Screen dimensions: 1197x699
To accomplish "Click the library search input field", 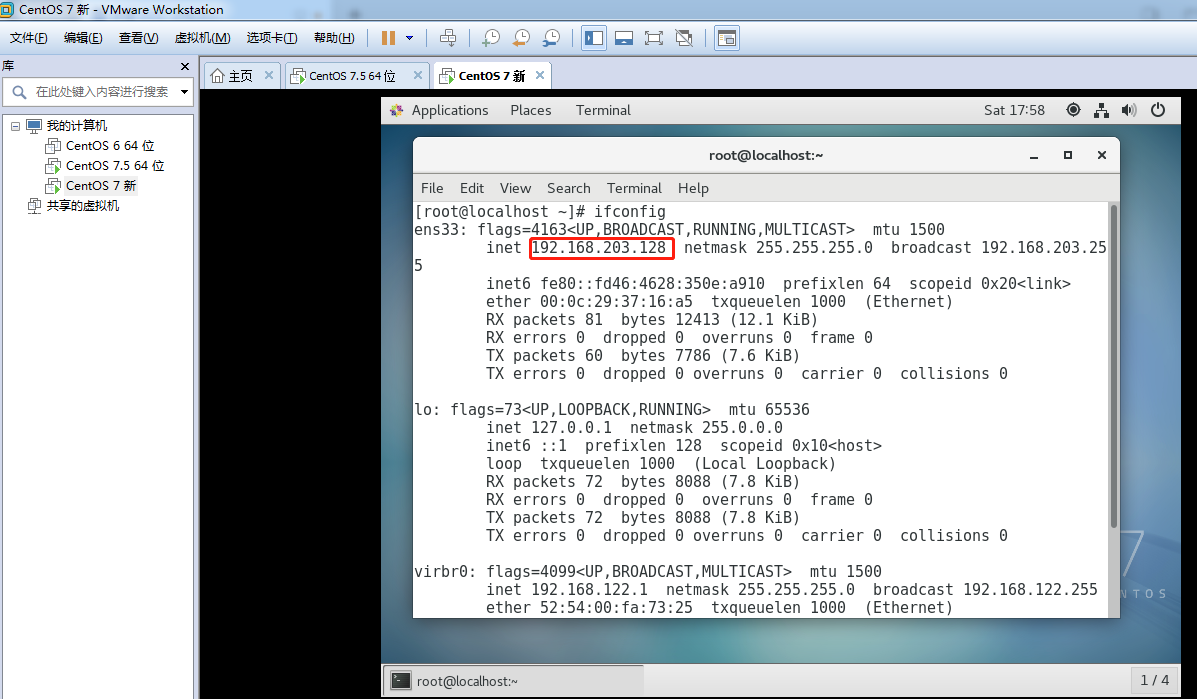I will (102, 92).
